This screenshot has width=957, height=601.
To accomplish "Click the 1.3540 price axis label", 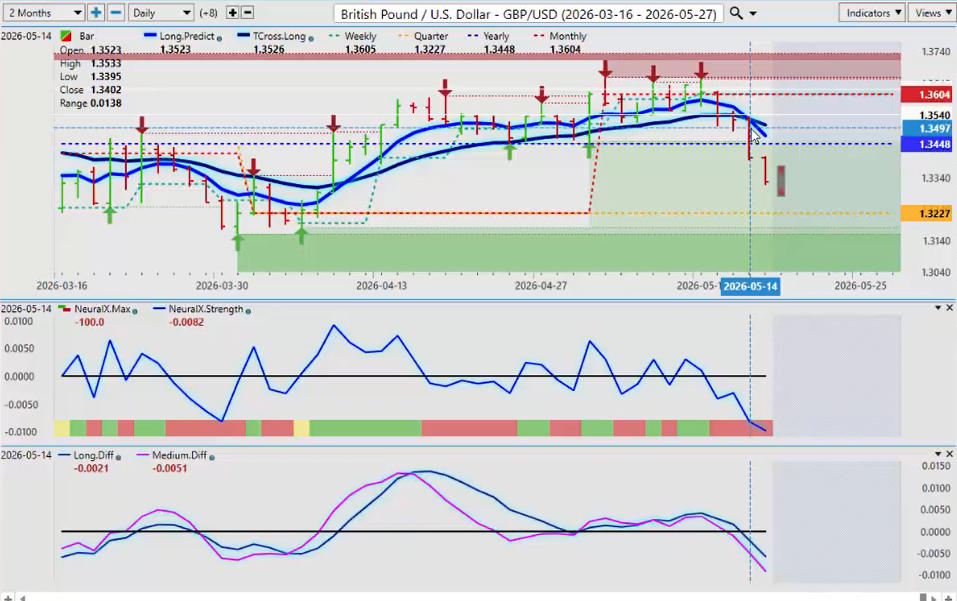I will [x=935, y=115].
